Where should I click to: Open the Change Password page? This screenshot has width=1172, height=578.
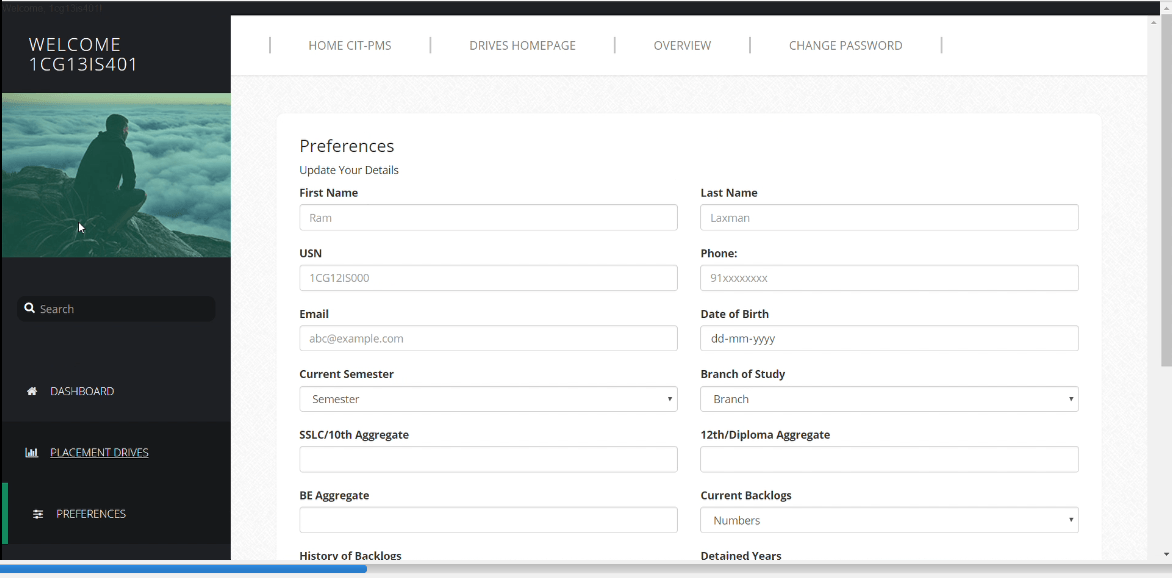pyautogui.click(x=845, y=45)
